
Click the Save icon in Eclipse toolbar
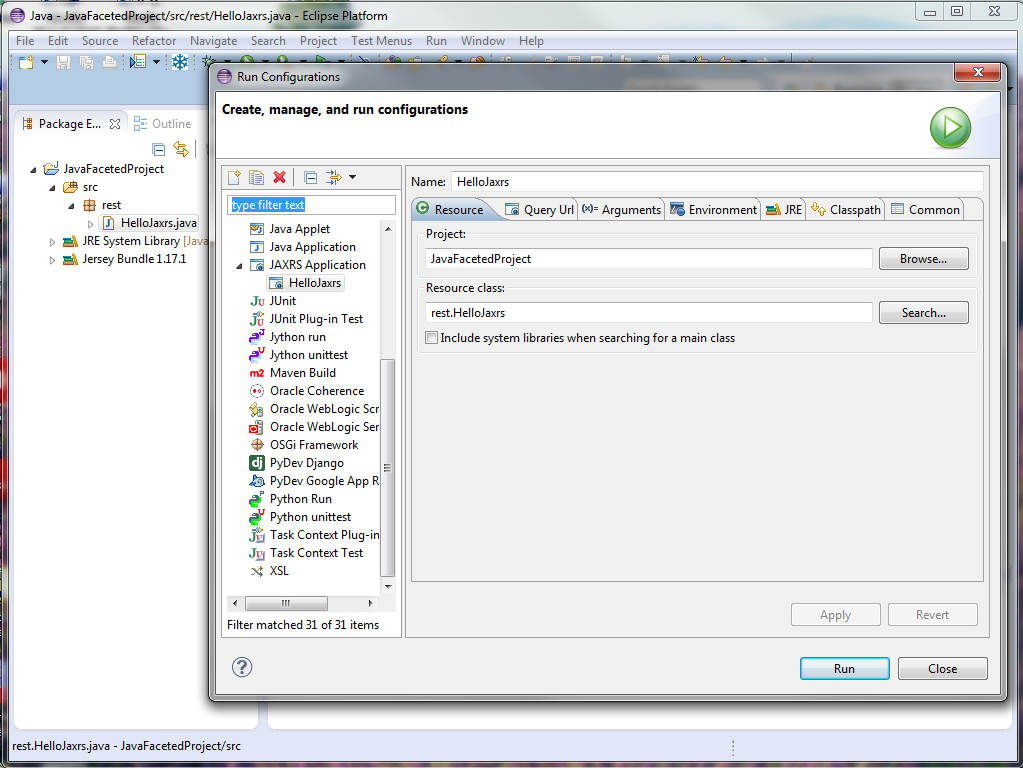pos(63,62)
